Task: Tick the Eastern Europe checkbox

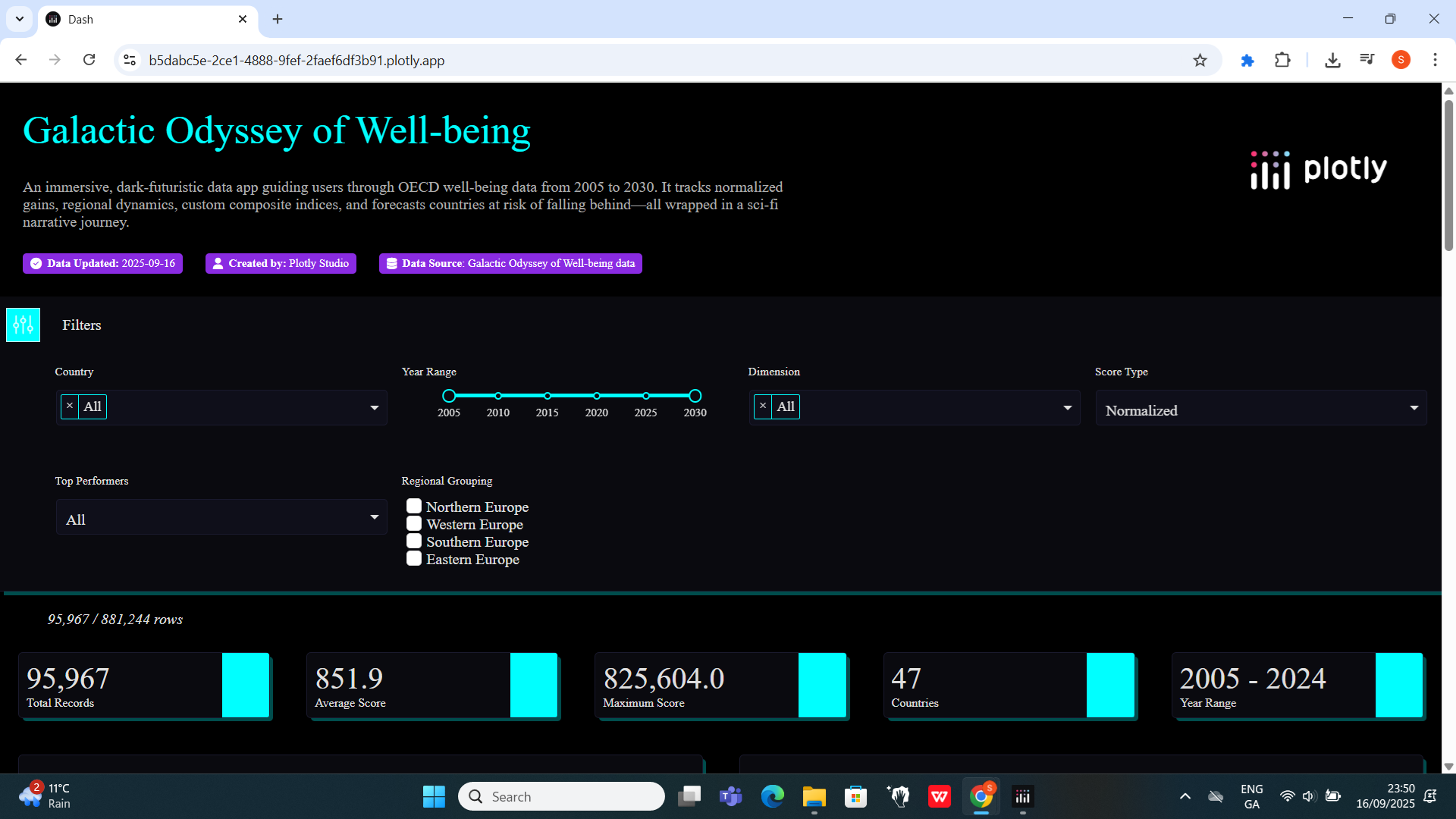Action: [414, 558]
